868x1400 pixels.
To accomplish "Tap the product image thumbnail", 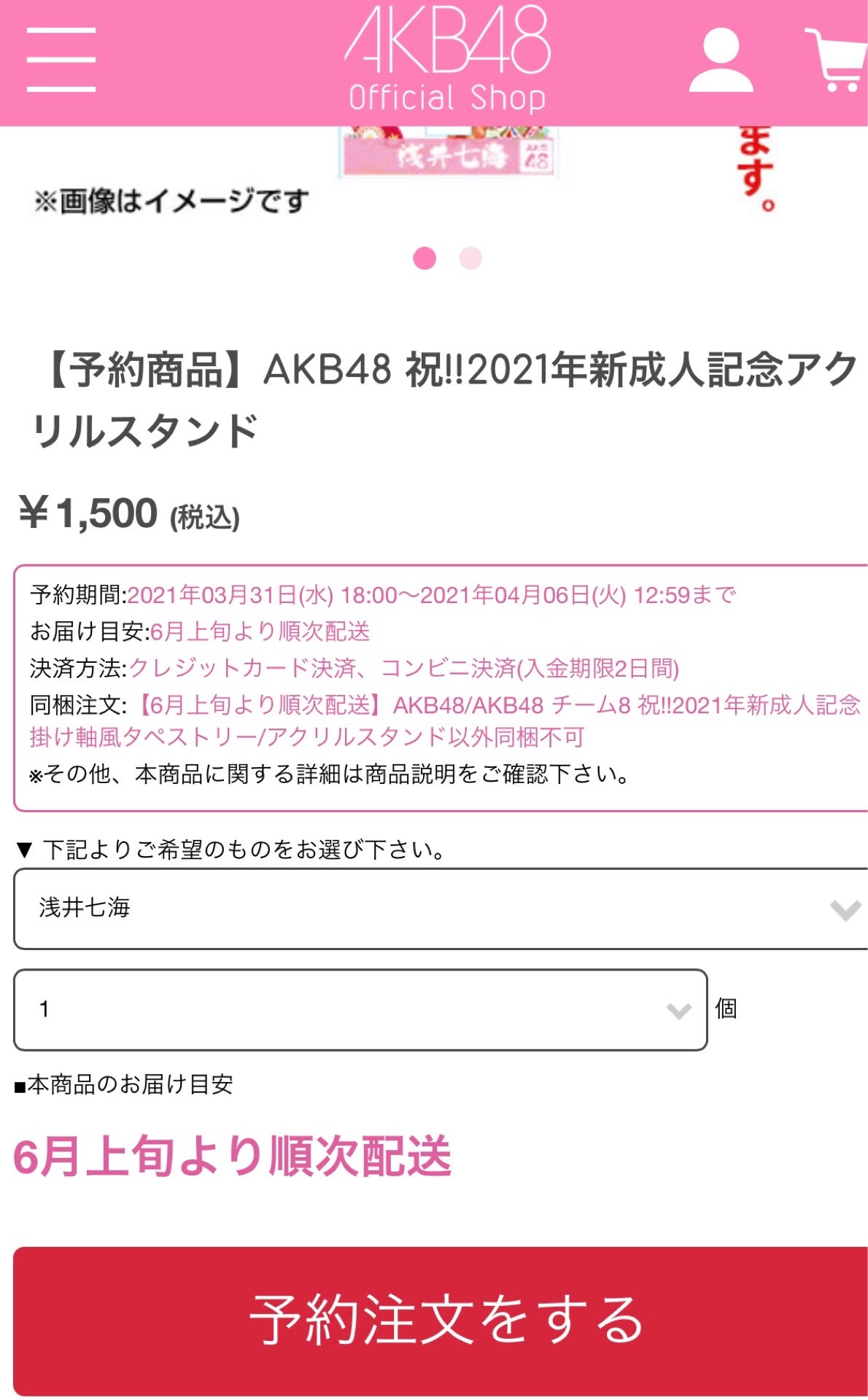I will 447,153.
